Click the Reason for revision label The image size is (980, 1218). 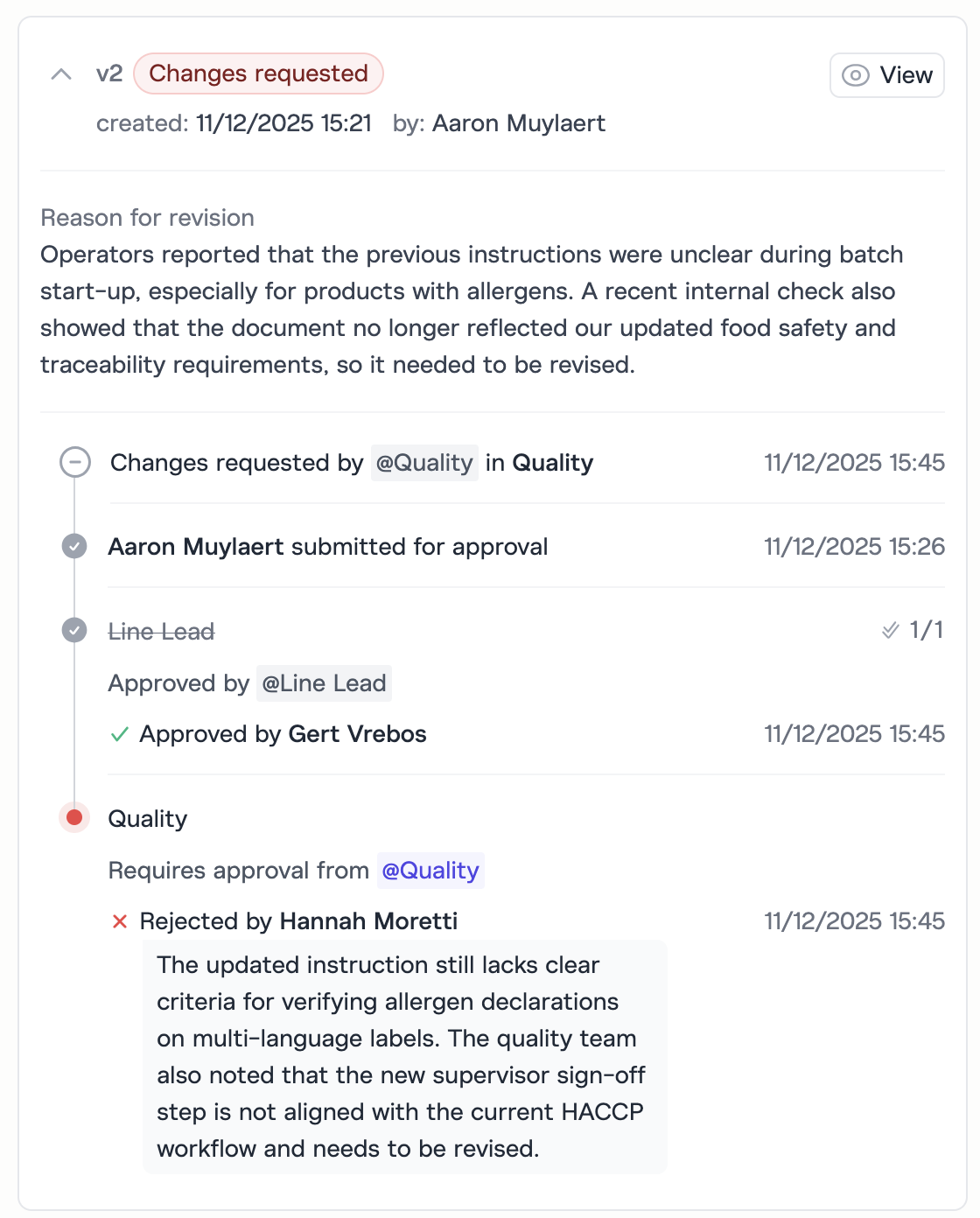coord(147,218)
